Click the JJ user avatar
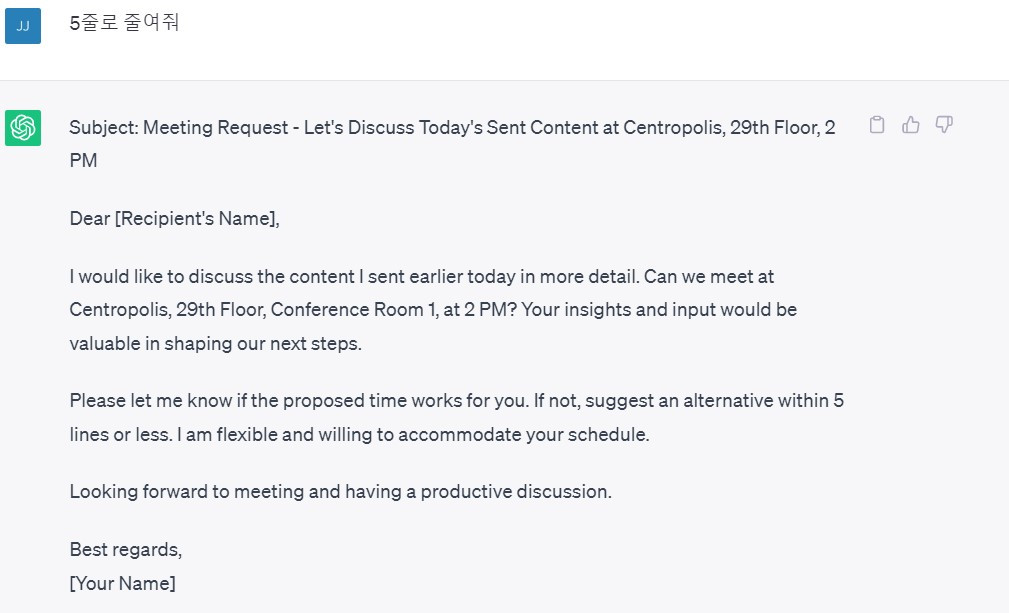The image size is (1009, 613). tap(23, 26)
